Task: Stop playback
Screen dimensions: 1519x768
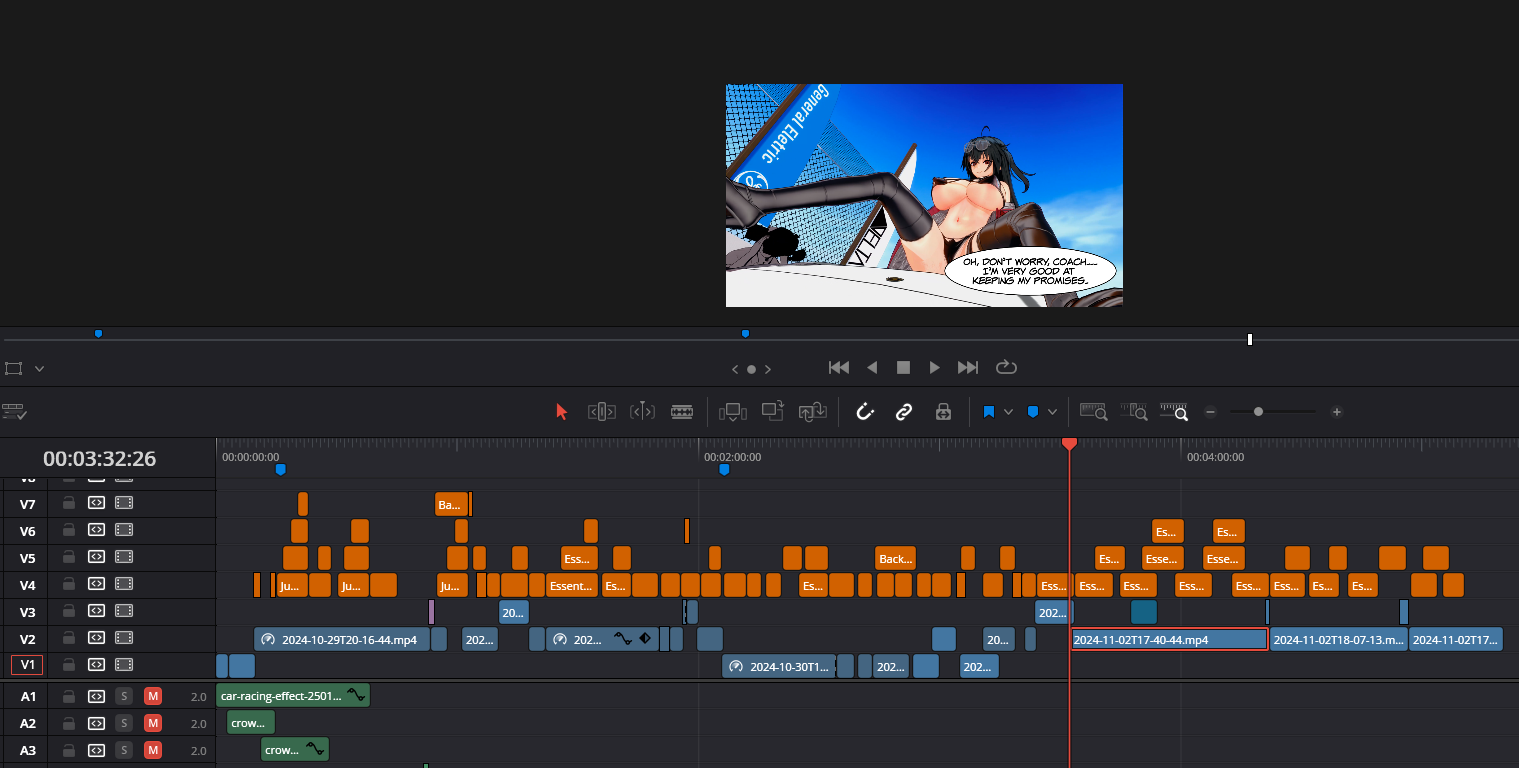Action: pos(903,368)
